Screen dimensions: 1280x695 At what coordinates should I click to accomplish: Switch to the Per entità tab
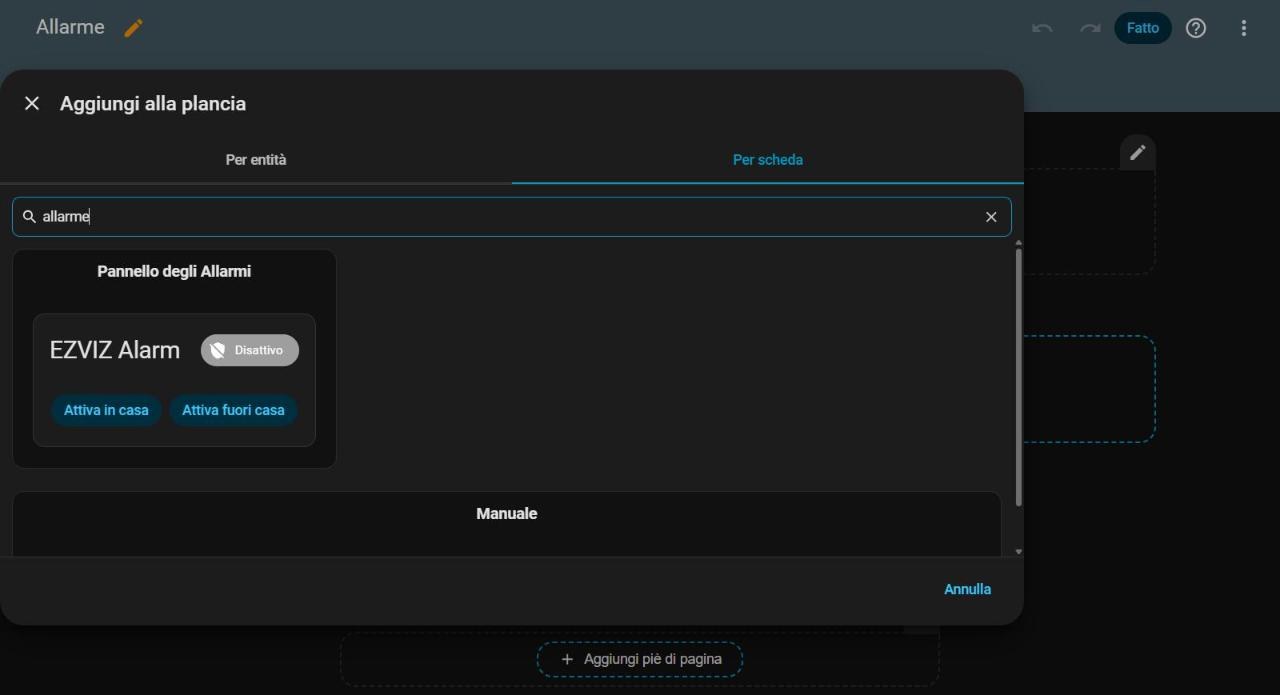click(x=256, y=159)
